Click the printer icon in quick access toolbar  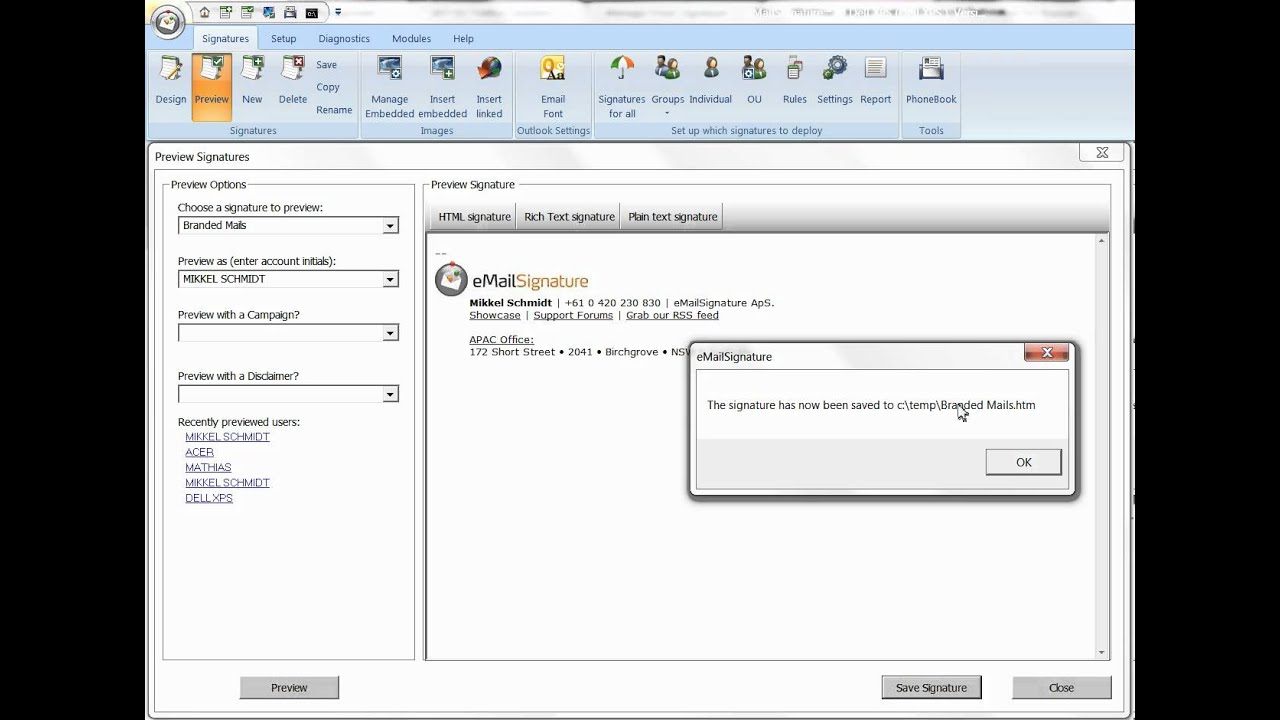click(290, 13)
